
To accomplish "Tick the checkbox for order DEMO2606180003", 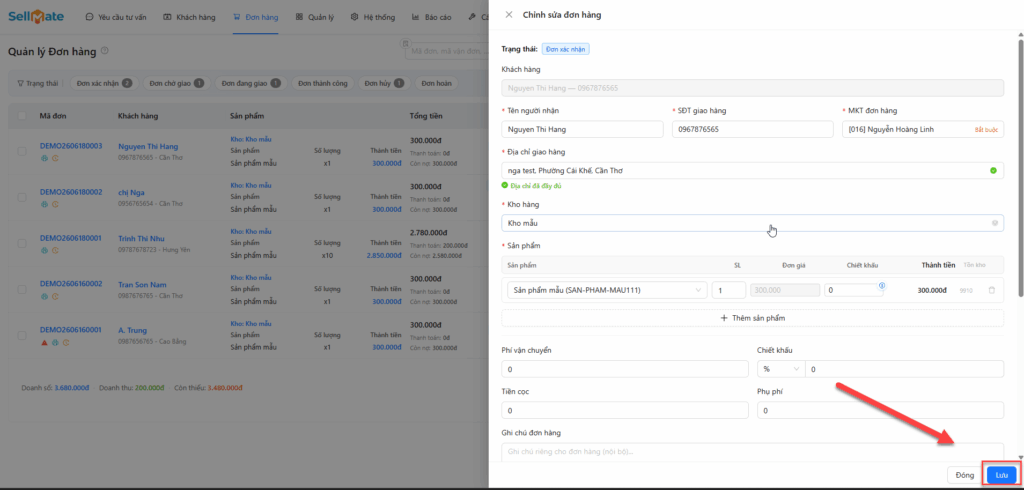I will (x=22, y=151).
